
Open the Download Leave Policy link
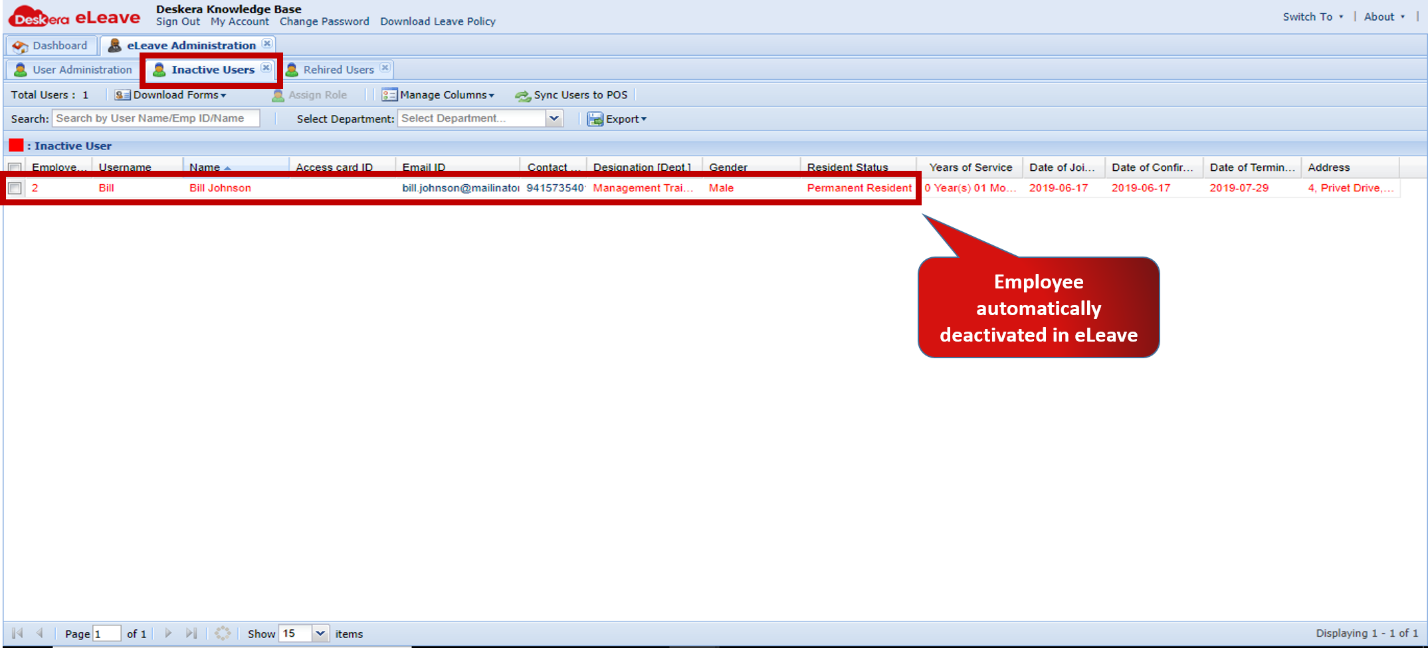click(438, 21)
